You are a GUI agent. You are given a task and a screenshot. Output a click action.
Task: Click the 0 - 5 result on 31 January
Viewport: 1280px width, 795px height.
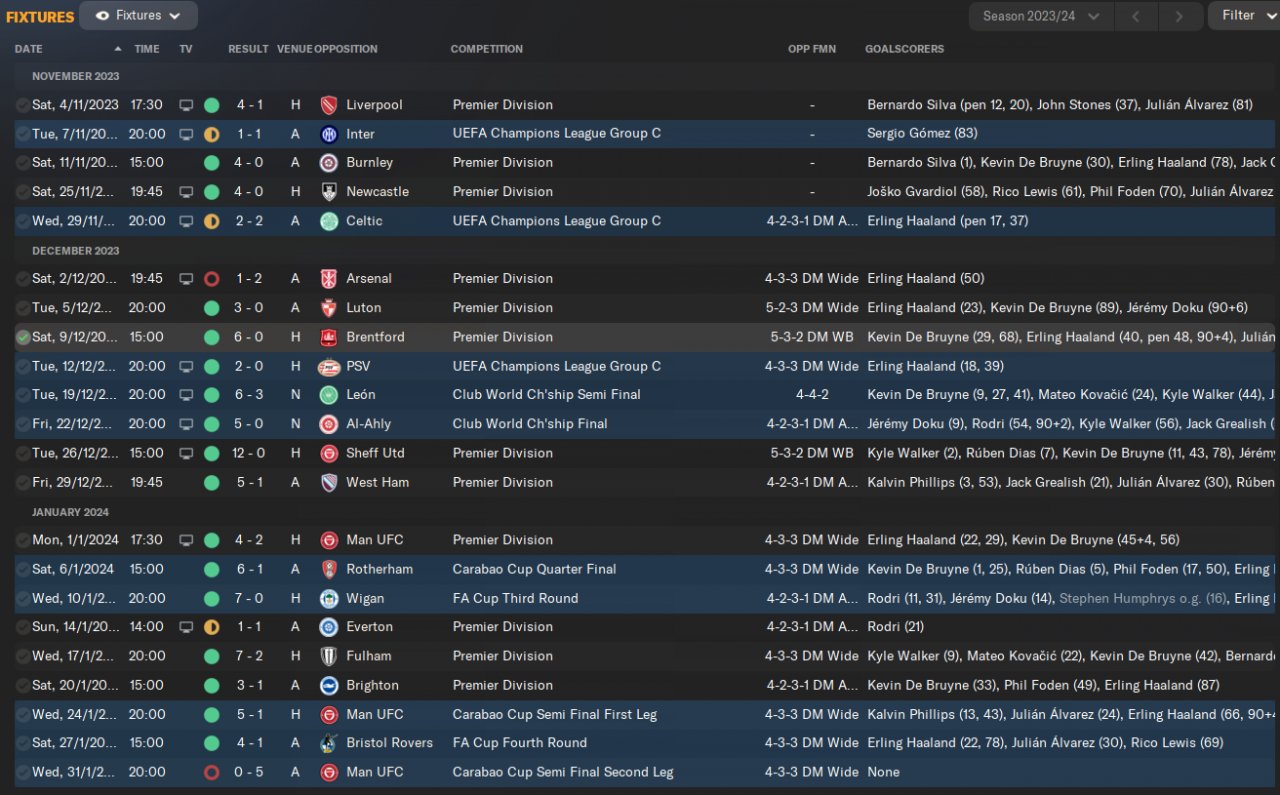(250, 772)
